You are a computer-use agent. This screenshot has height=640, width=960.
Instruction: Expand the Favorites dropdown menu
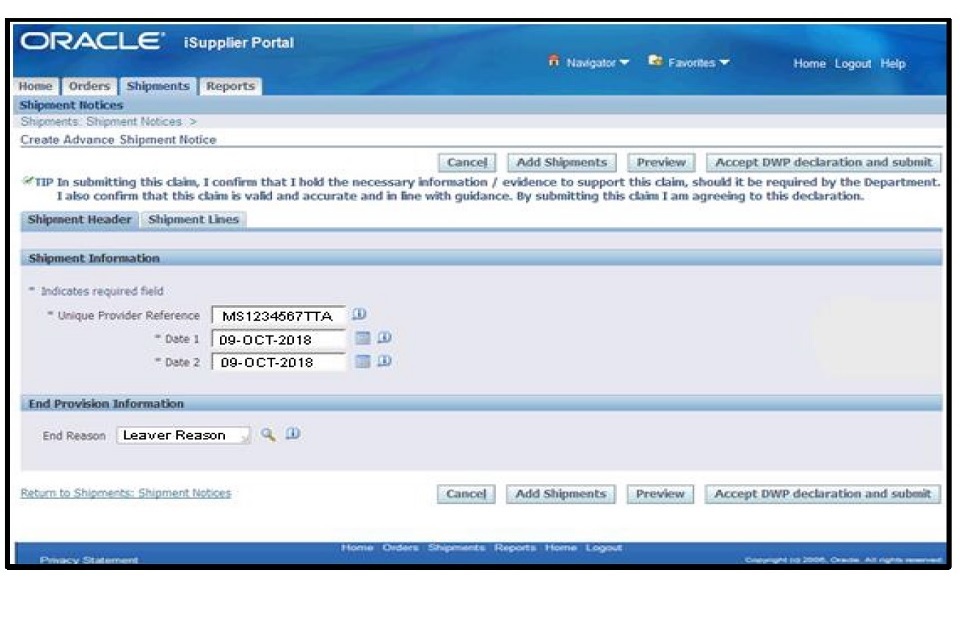click(x=690, y=63)
